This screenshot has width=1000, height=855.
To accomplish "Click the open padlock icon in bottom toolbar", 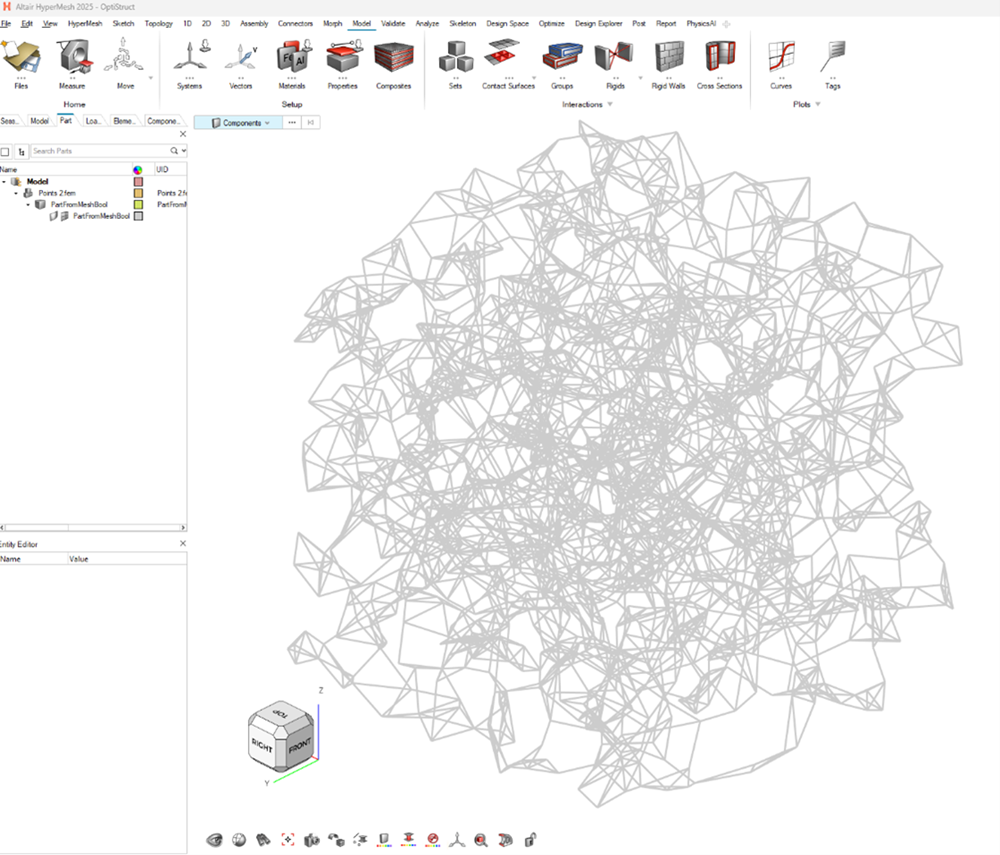I will click(530, 840).
